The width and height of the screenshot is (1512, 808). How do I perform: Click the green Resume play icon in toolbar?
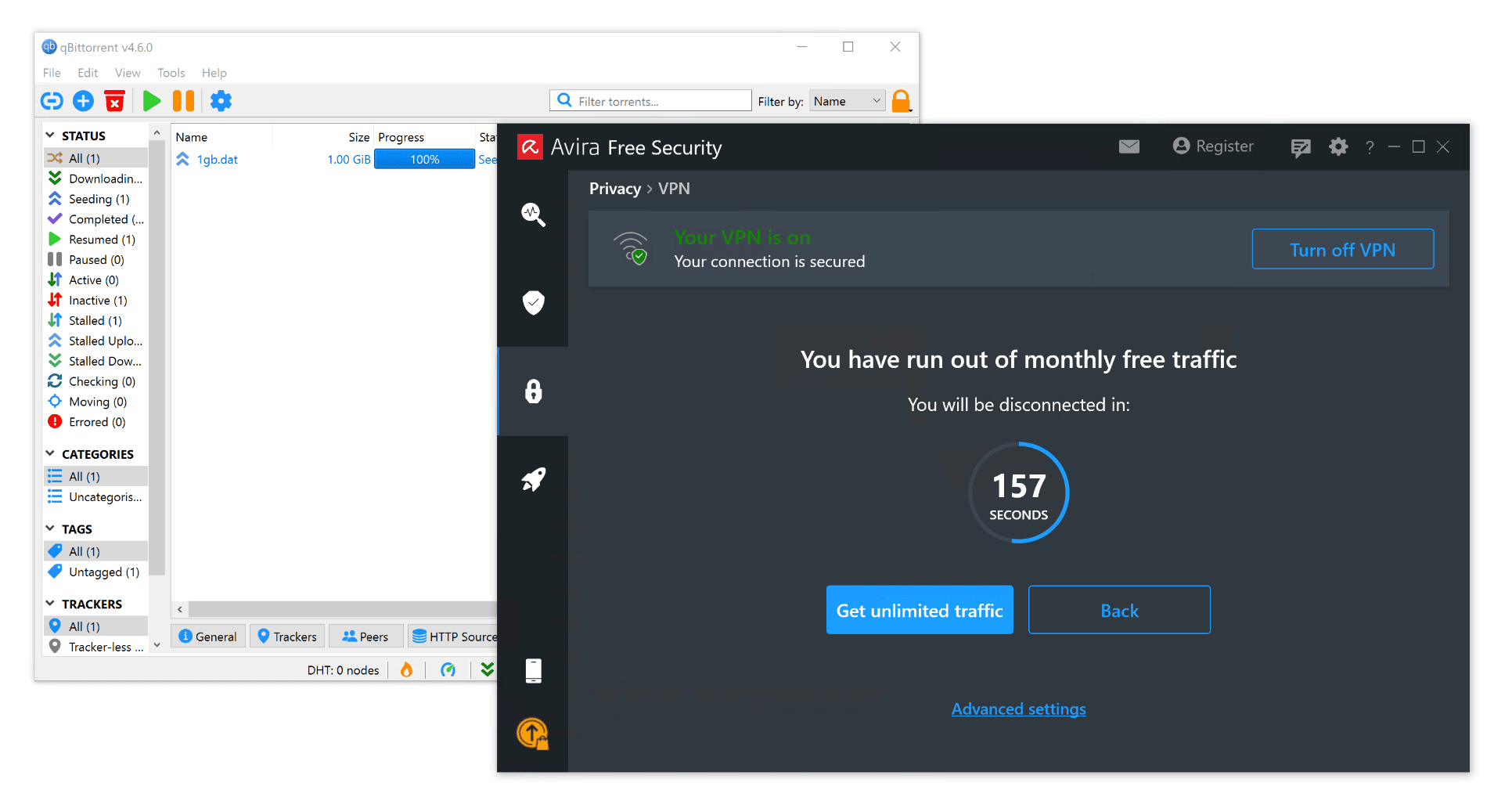click(x=152, y=101)
